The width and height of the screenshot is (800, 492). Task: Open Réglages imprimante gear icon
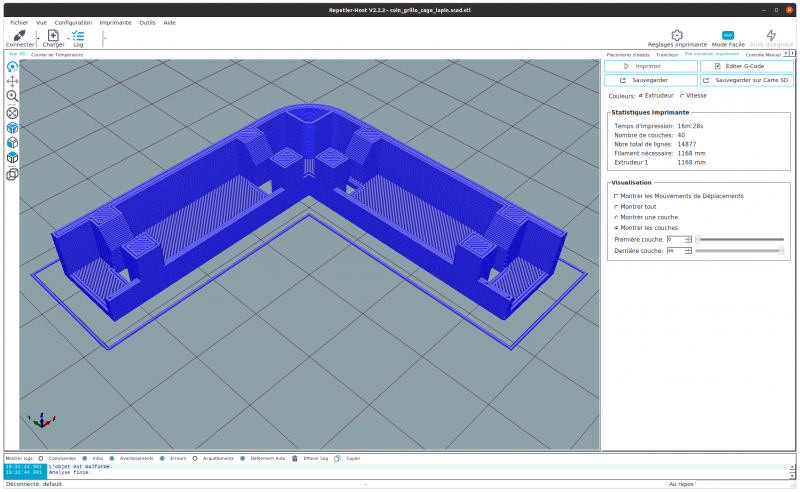677,35
